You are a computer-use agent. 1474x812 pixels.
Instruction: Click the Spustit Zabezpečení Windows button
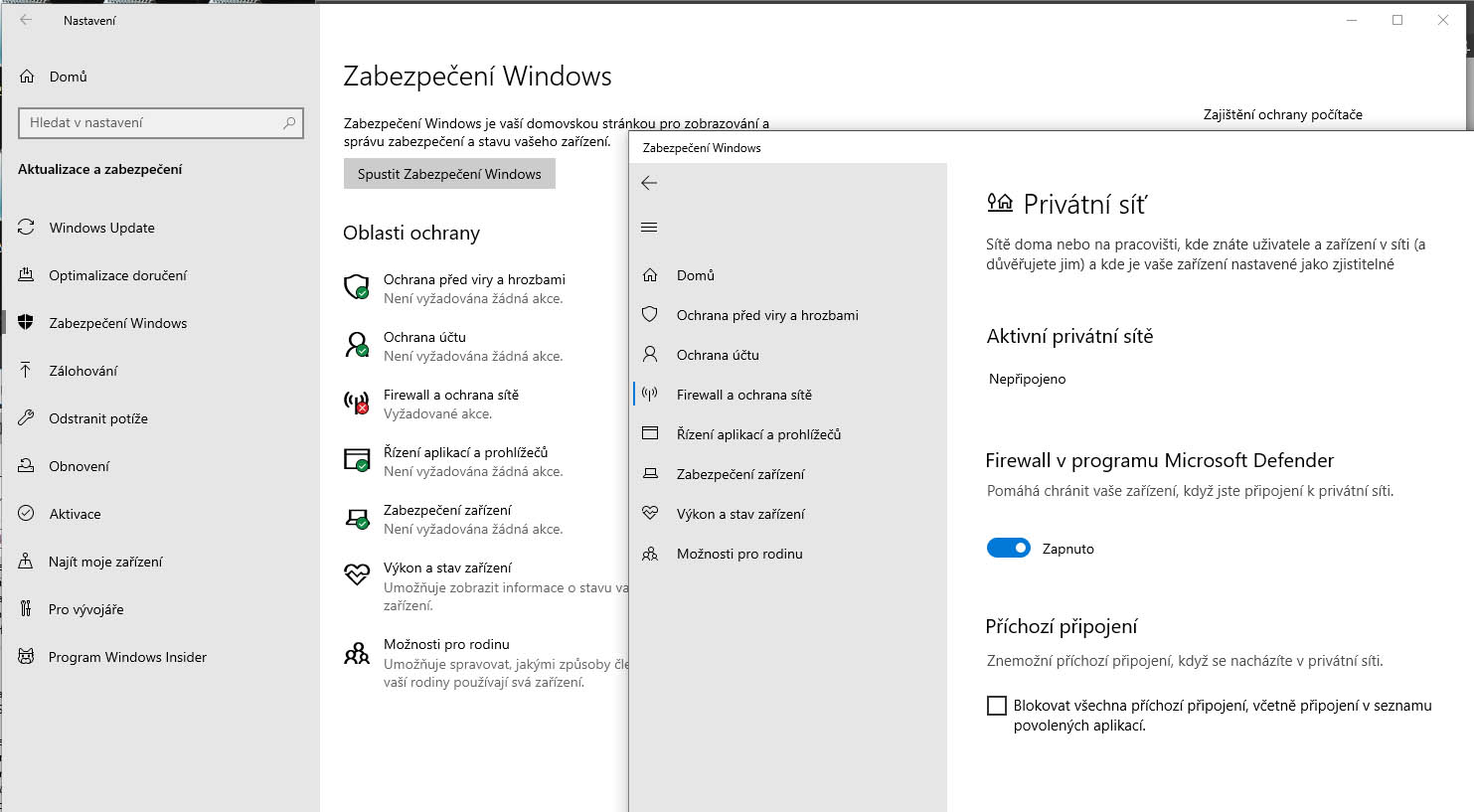[449, 174]
